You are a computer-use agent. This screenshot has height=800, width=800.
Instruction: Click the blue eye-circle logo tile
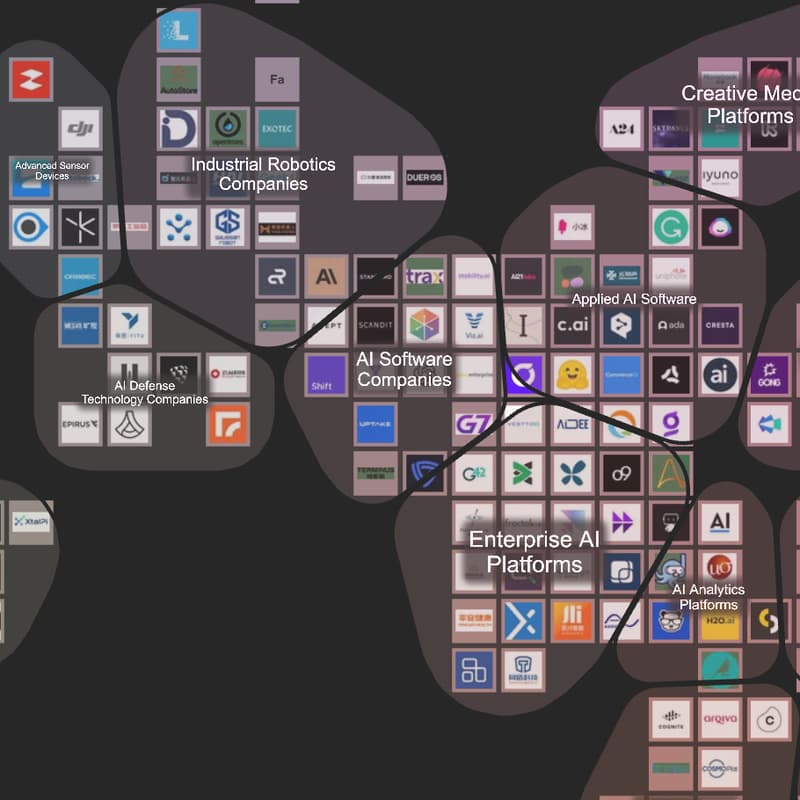tap(31, 227)
